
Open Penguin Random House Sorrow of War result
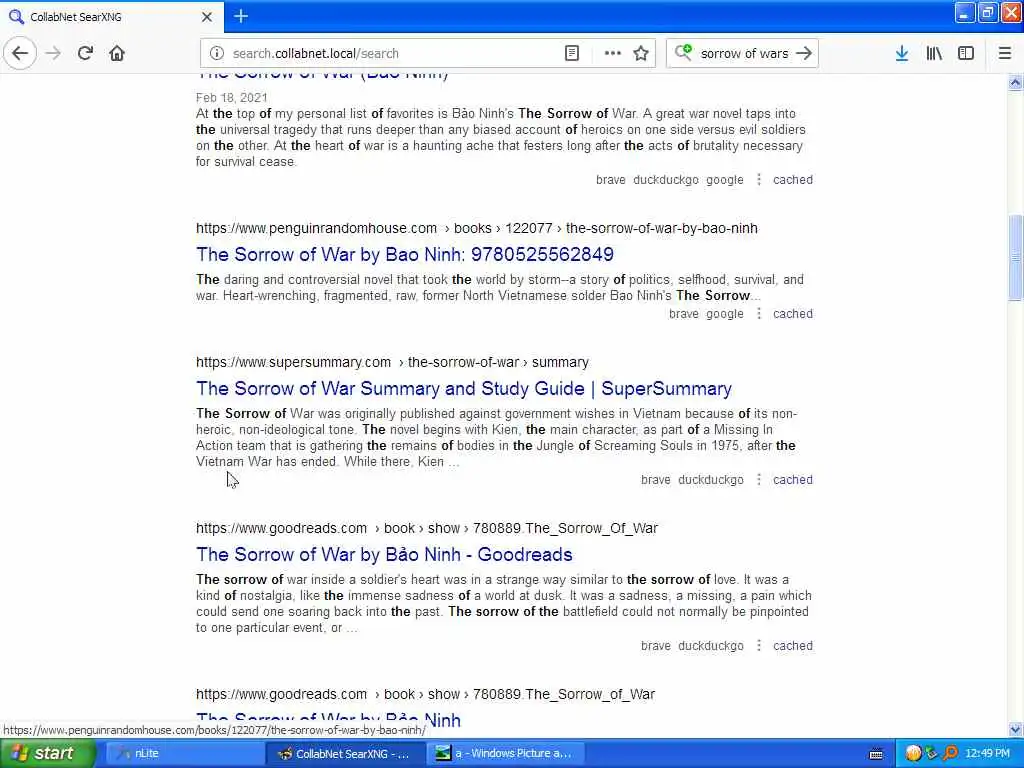[405, 254]
